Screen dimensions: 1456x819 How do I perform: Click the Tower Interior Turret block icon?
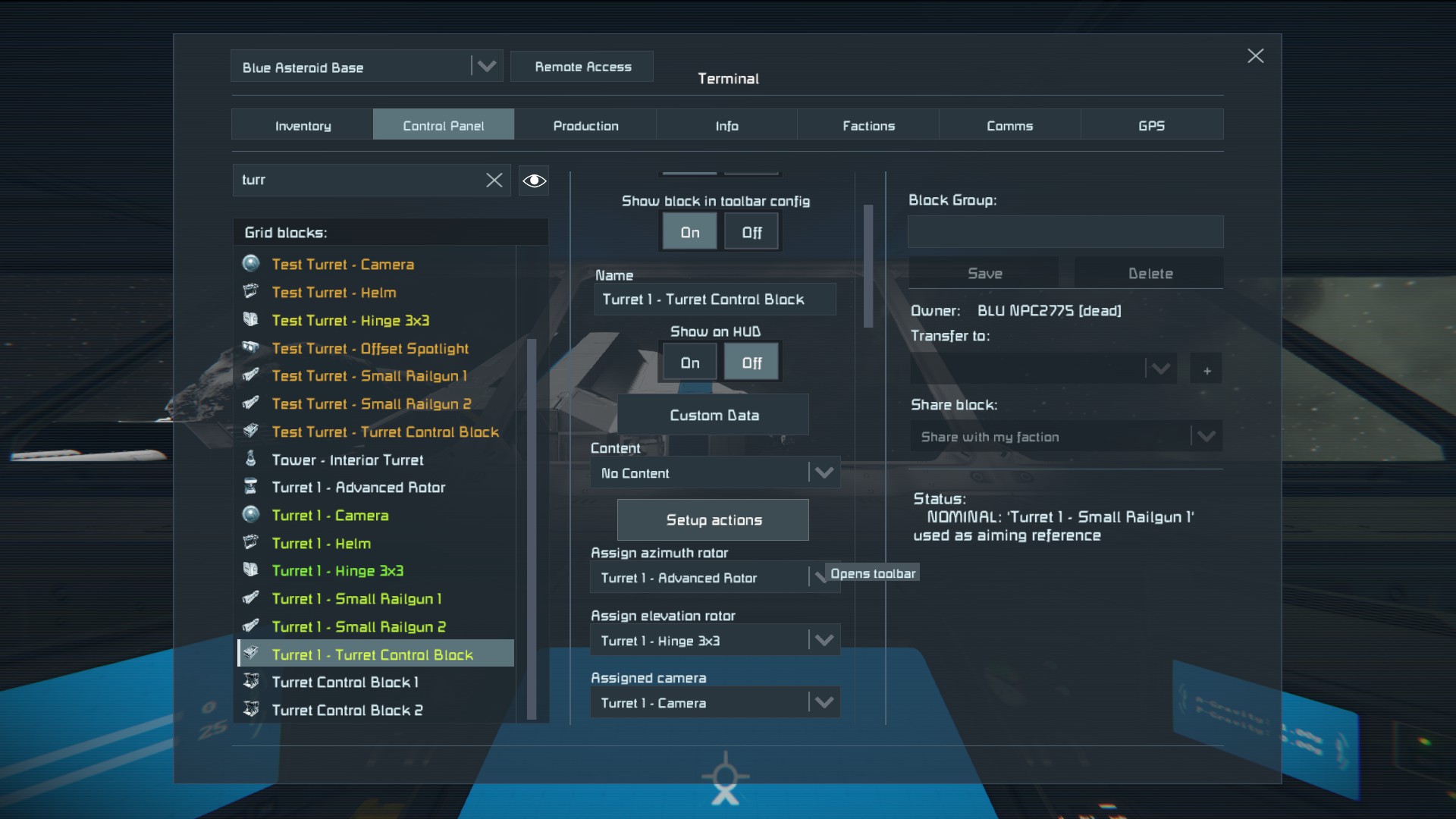pos(251,460)
